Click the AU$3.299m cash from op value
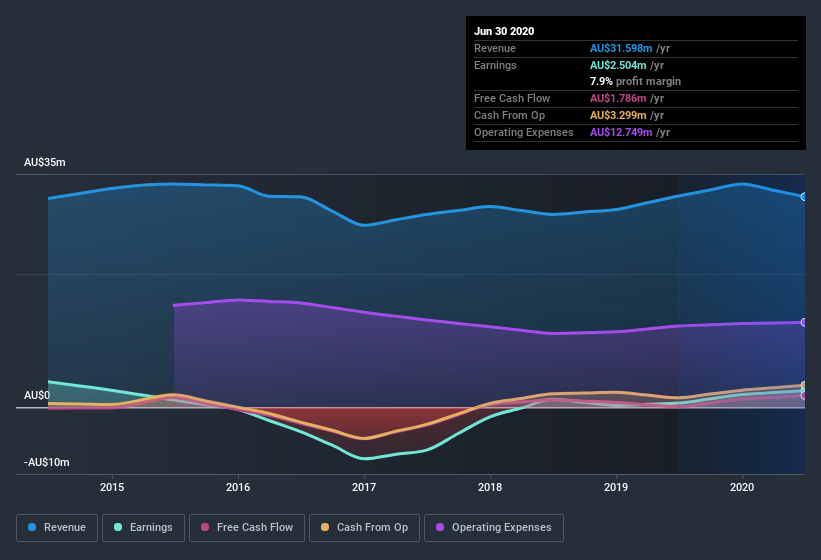 pyautogui.click(x=618, y=115)
